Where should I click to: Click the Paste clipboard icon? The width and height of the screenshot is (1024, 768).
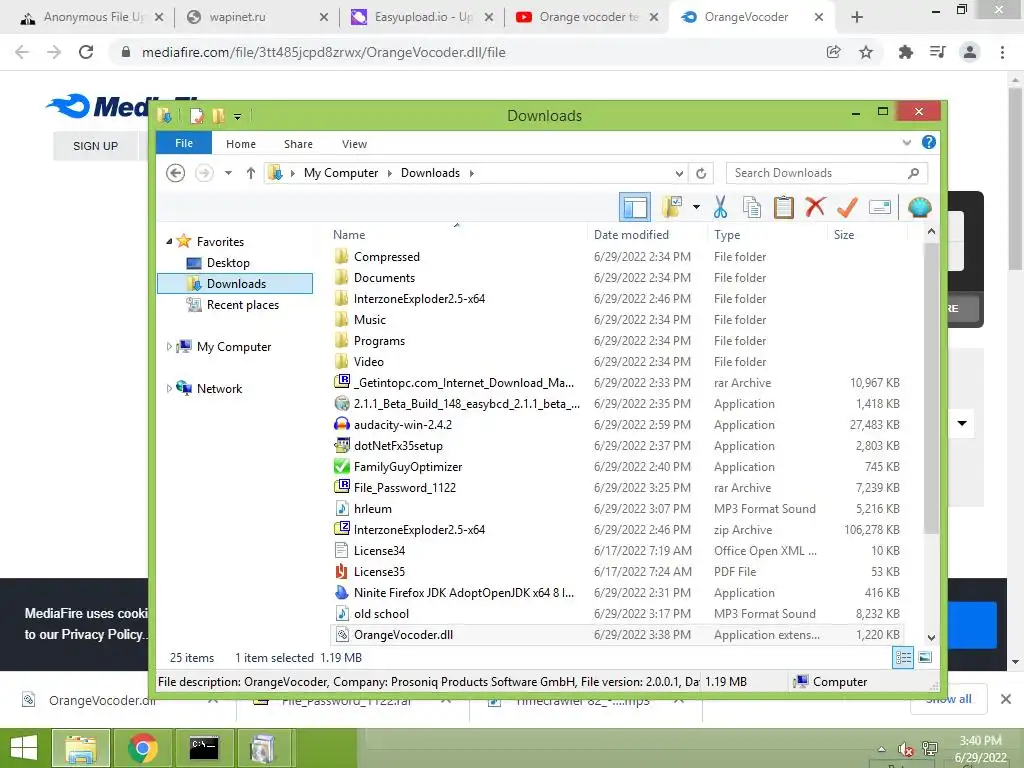tap(783, 208)
